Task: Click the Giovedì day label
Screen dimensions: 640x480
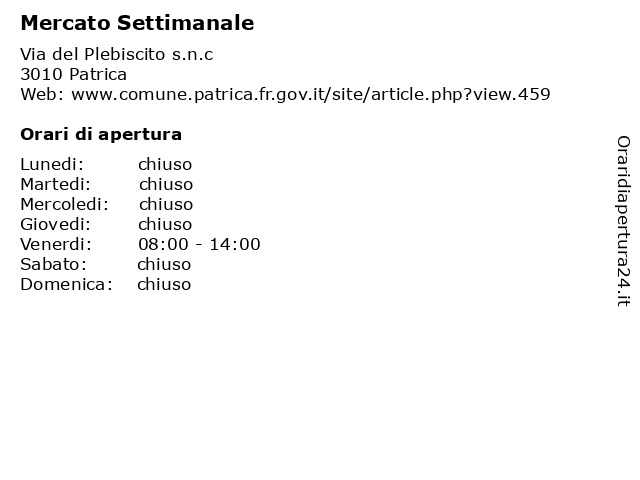Action: pyautogui.click(x=56, y=224)
